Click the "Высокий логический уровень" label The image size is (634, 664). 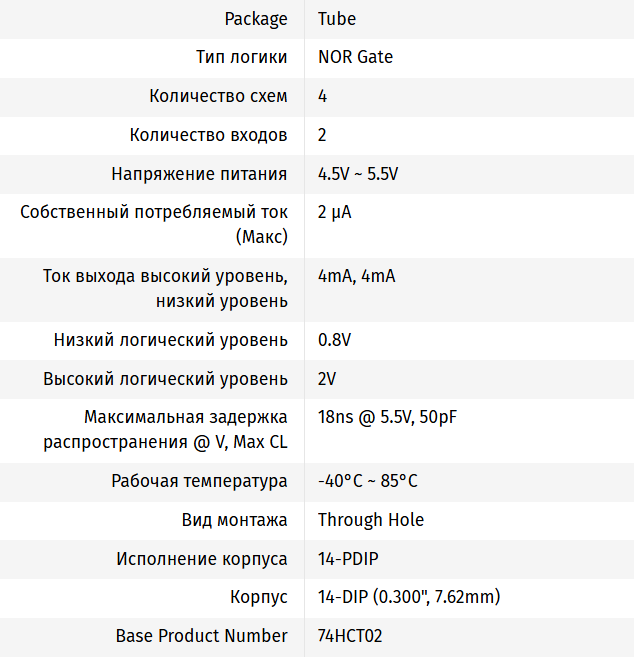165,380
